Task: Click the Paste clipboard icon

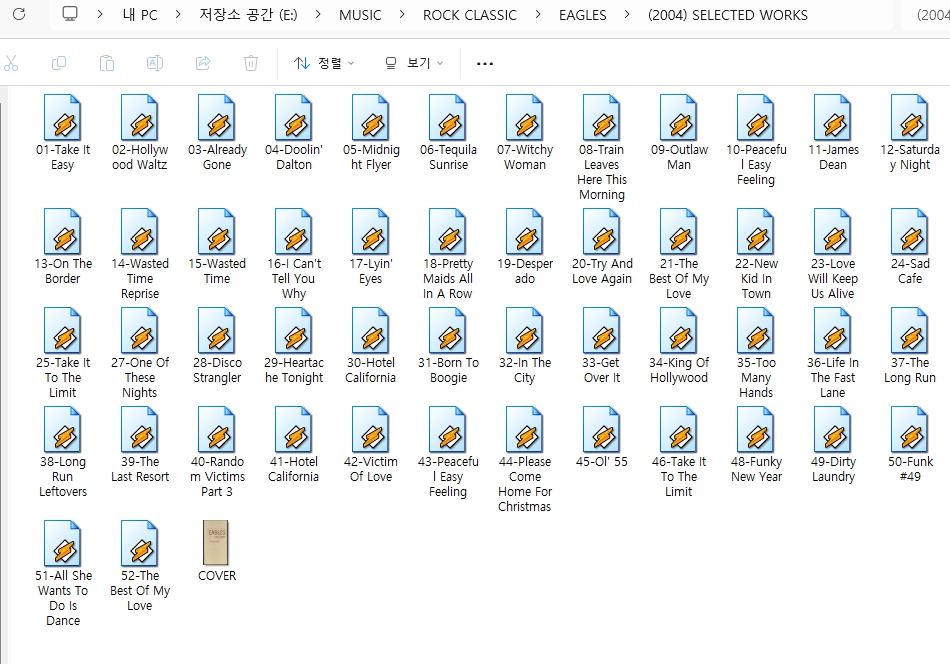Action: coord(107,63)
